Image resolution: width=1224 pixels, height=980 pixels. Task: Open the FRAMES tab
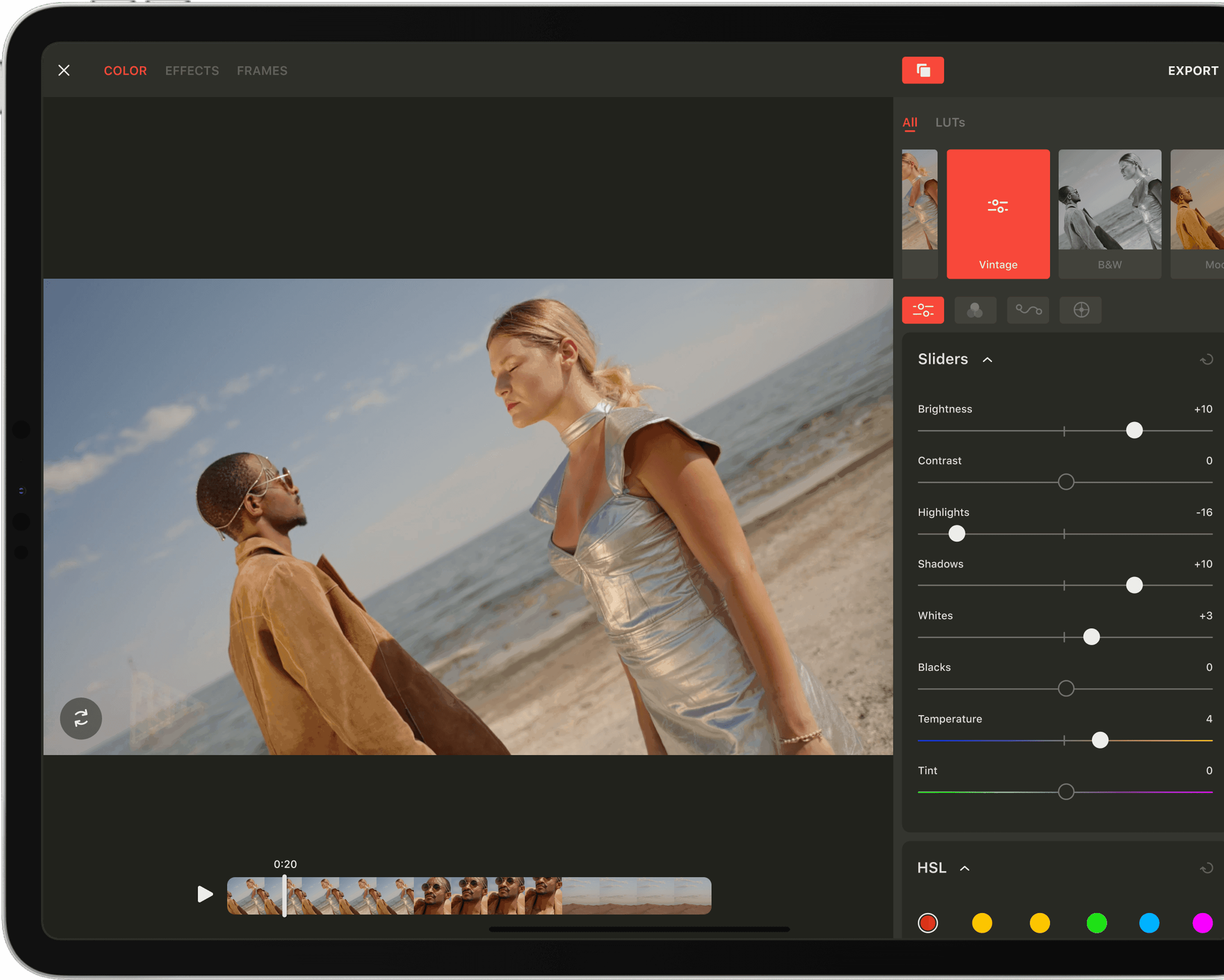(x=262, y=71)
